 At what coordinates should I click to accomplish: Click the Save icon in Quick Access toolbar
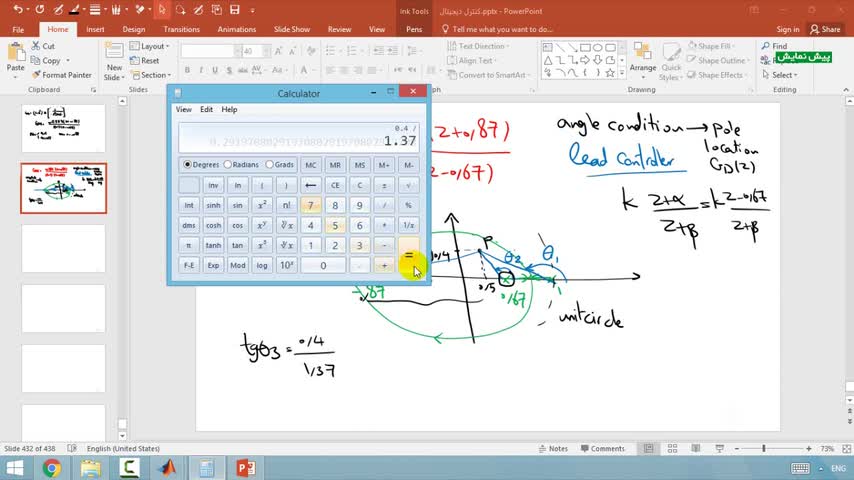(x=235, y=10)
